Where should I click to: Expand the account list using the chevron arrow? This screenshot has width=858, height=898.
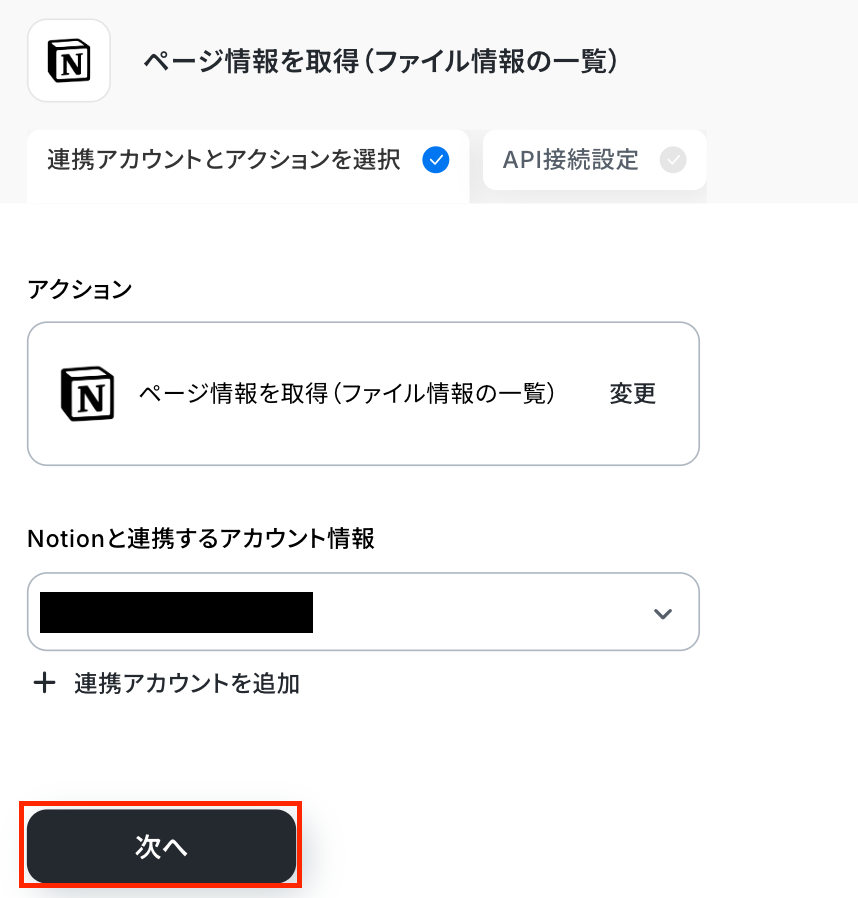662,613
